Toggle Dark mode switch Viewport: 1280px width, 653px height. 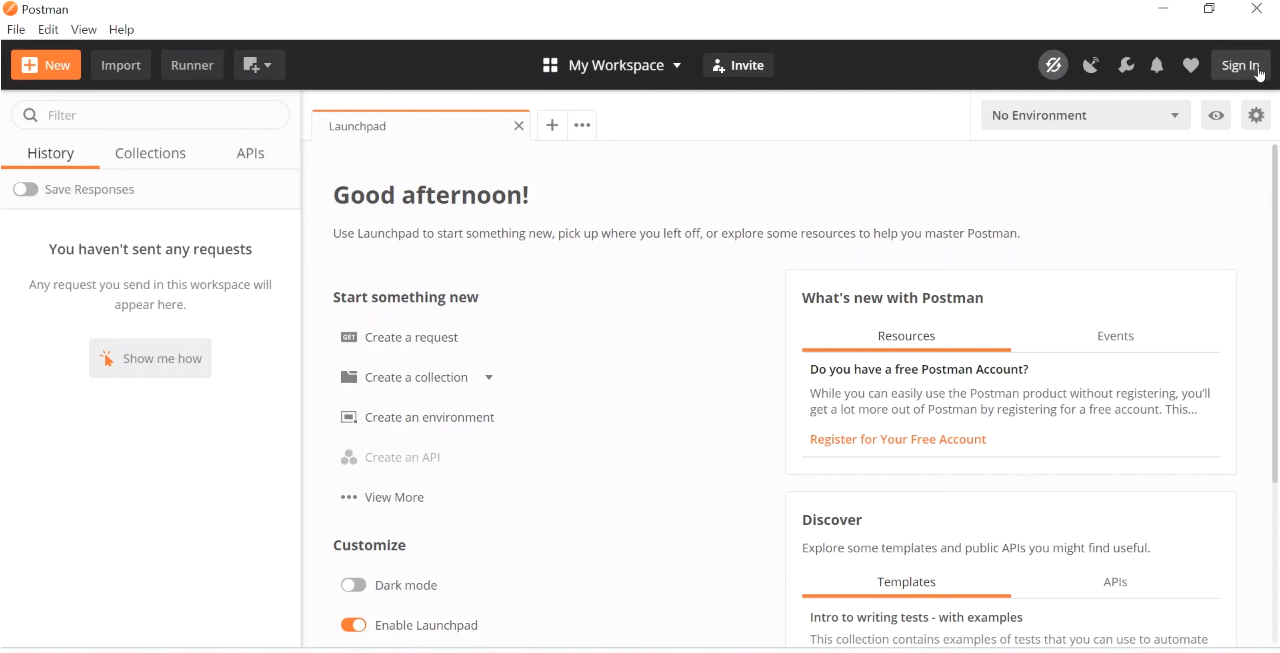[x=353, y=585]
